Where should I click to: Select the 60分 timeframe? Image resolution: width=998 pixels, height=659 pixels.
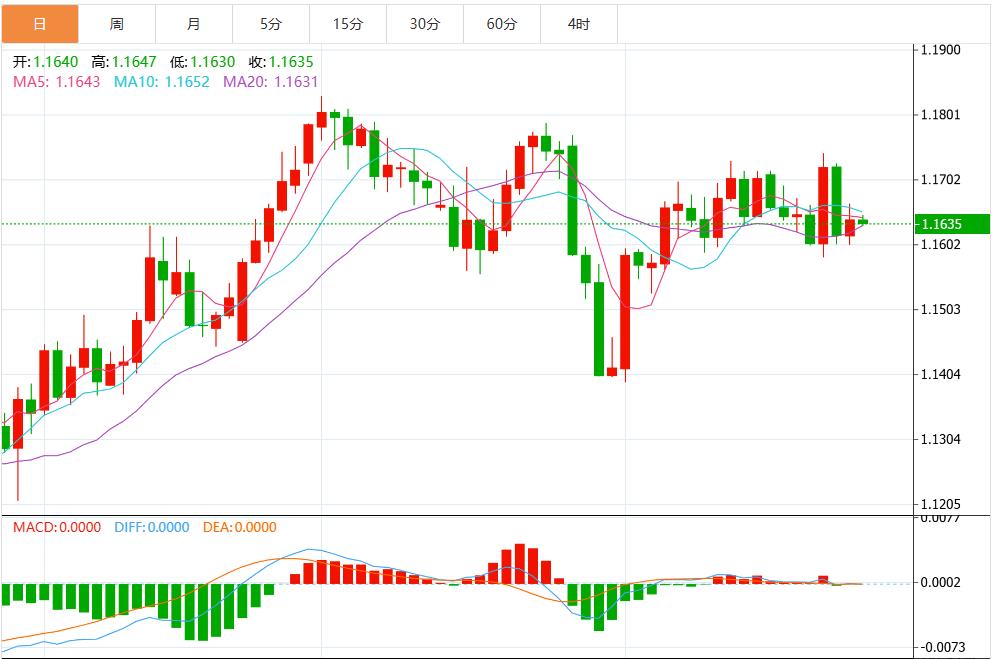(x=500, y=20)
